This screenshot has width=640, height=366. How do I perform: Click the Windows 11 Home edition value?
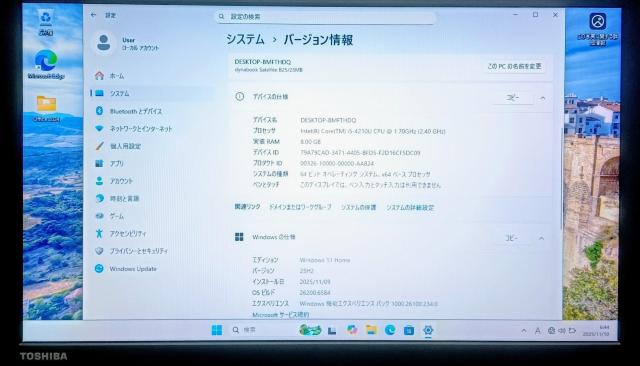pyautogui.click(x=325, y=260)
